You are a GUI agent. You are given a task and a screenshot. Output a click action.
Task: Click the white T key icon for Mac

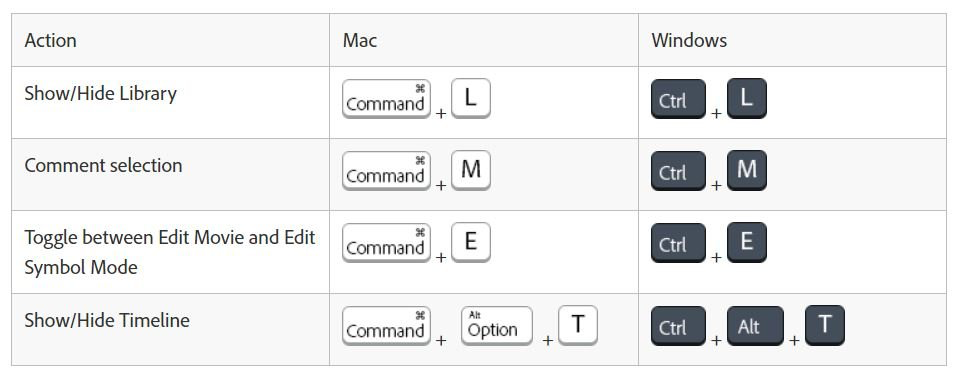click(x=578, y=325)
